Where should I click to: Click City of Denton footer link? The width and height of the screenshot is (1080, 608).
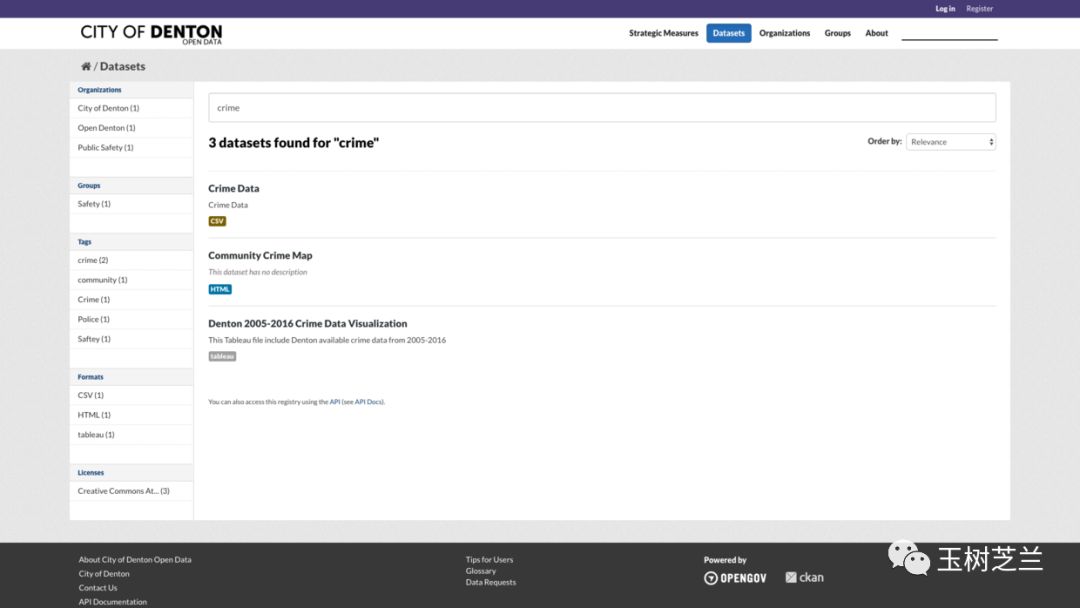(x=104, y=574)
